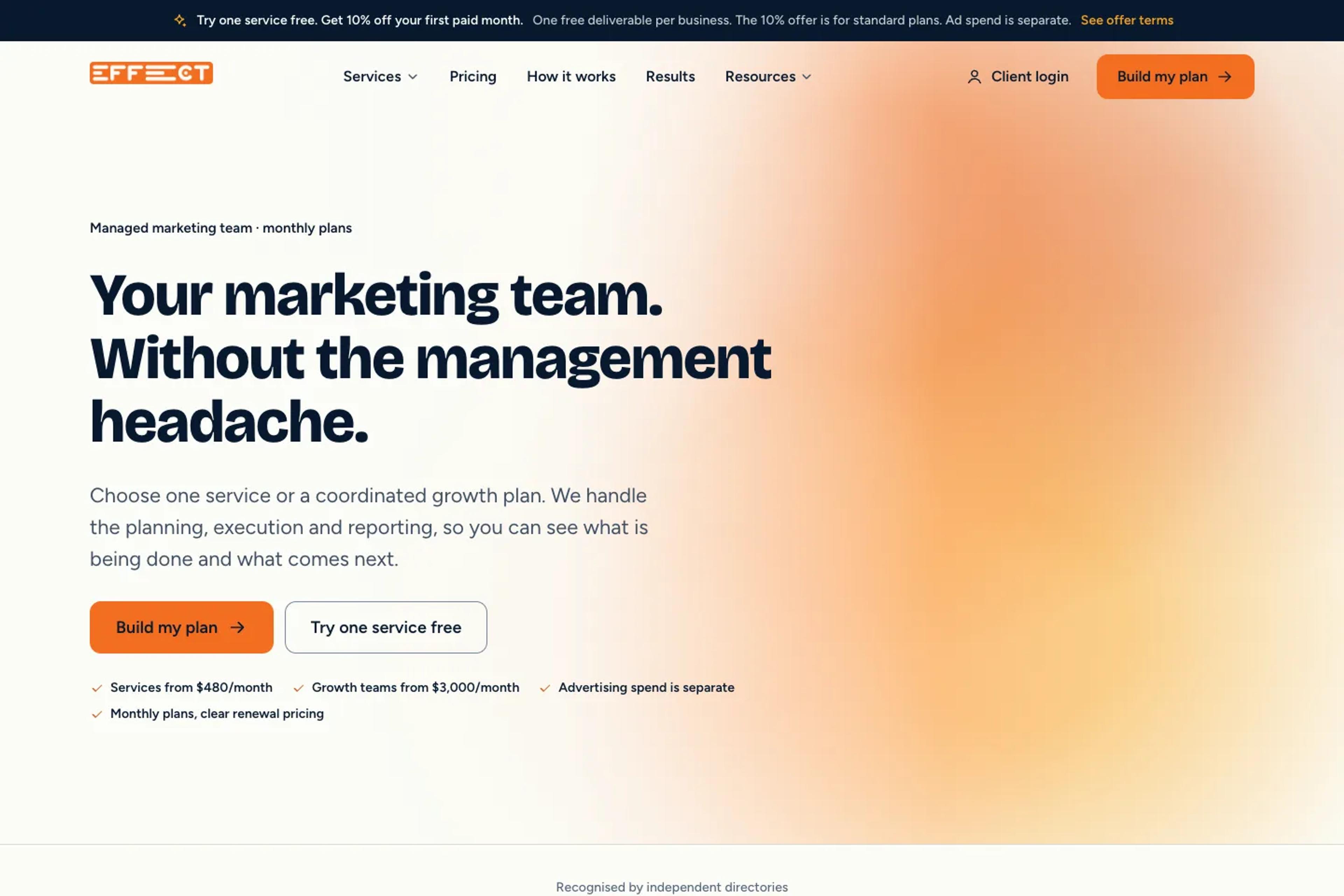Open the Client login link

1018,77
